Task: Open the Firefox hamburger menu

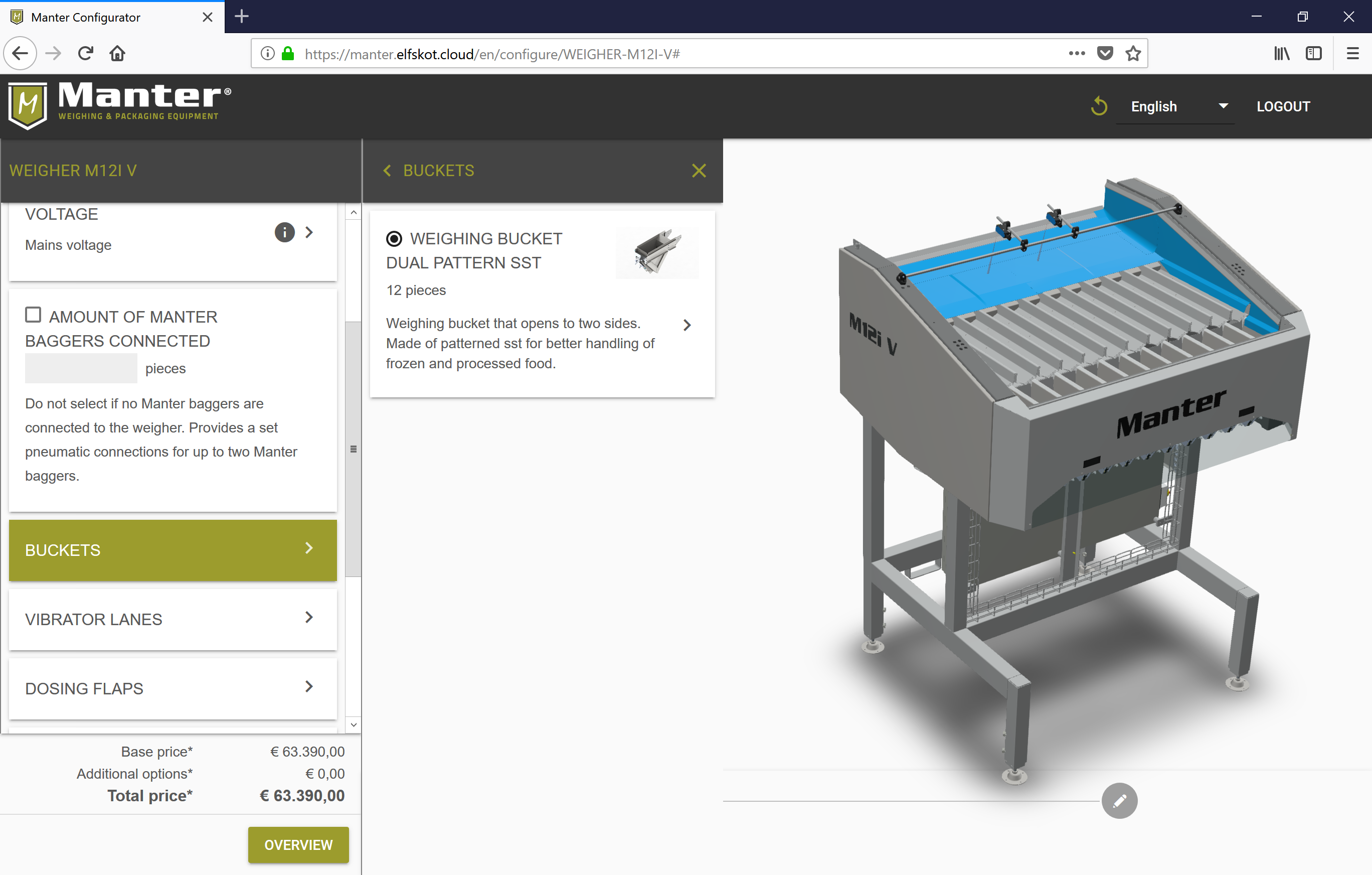Action: click(1352, 54)
